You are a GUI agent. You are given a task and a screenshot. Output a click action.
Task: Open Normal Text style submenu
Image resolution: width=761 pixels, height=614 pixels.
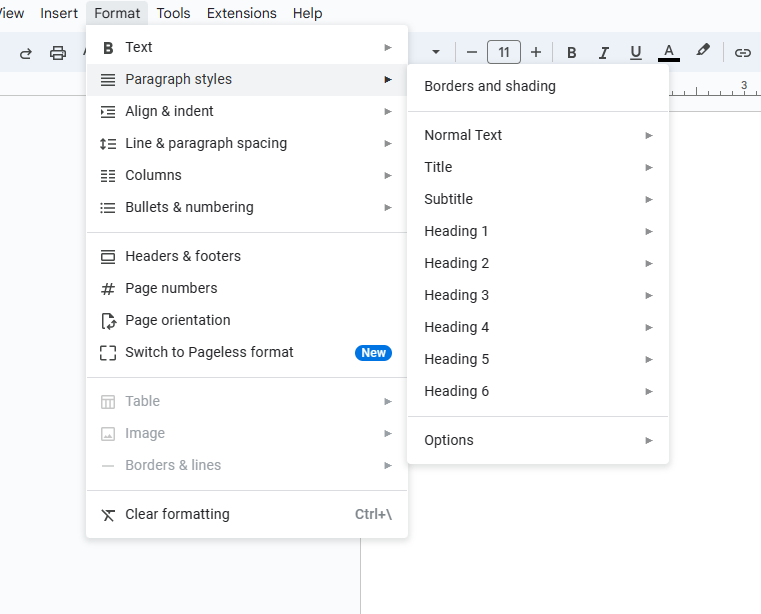coord(538,135)
